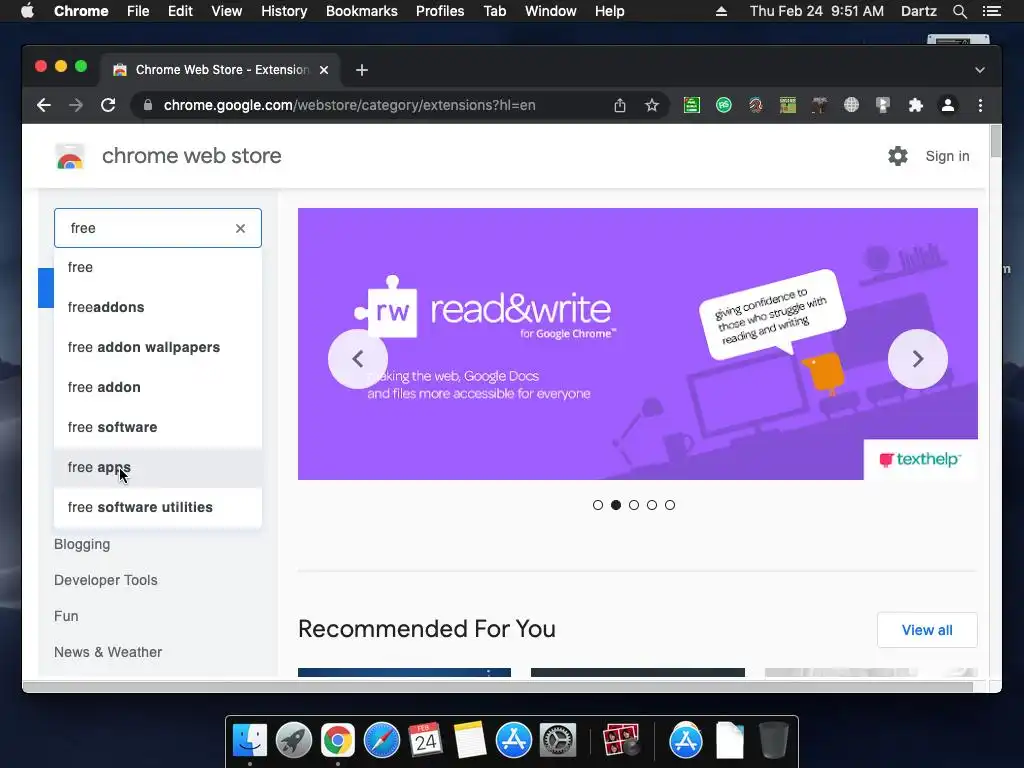The width and height of the screenshot is (1024, 768).
Task: Open Spotlight search in menu bar
Action: pyautogui.click(x=959, y=11)
